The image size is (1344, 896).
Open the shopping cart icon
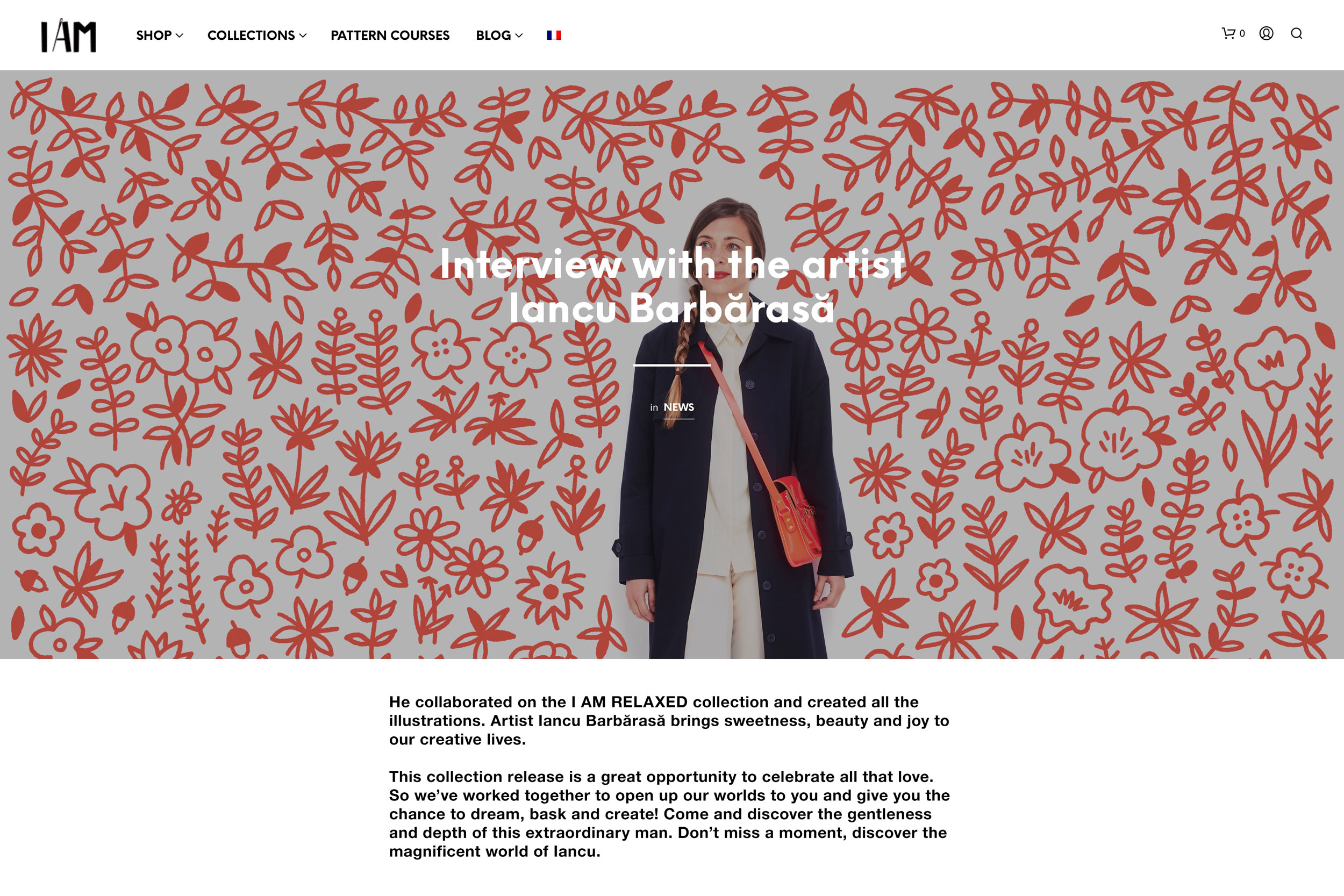1228,33
